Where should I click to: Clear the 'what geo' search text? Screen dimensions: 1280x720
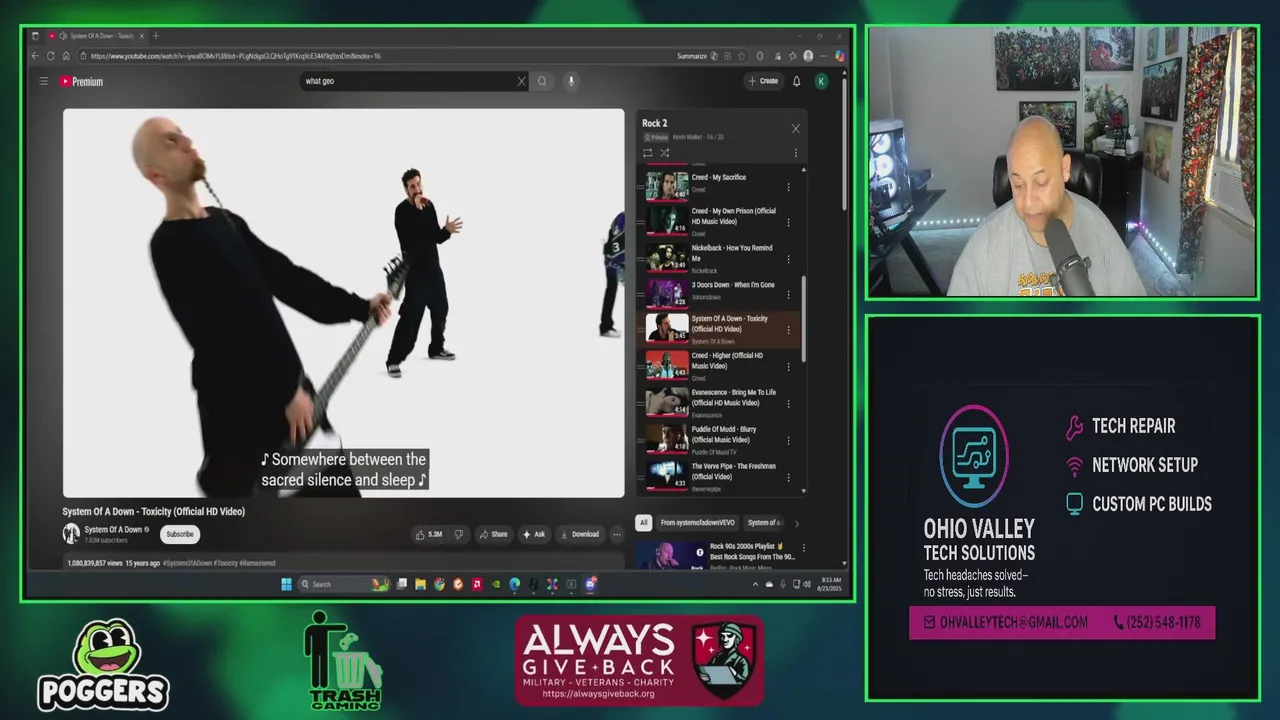point(521,81)
